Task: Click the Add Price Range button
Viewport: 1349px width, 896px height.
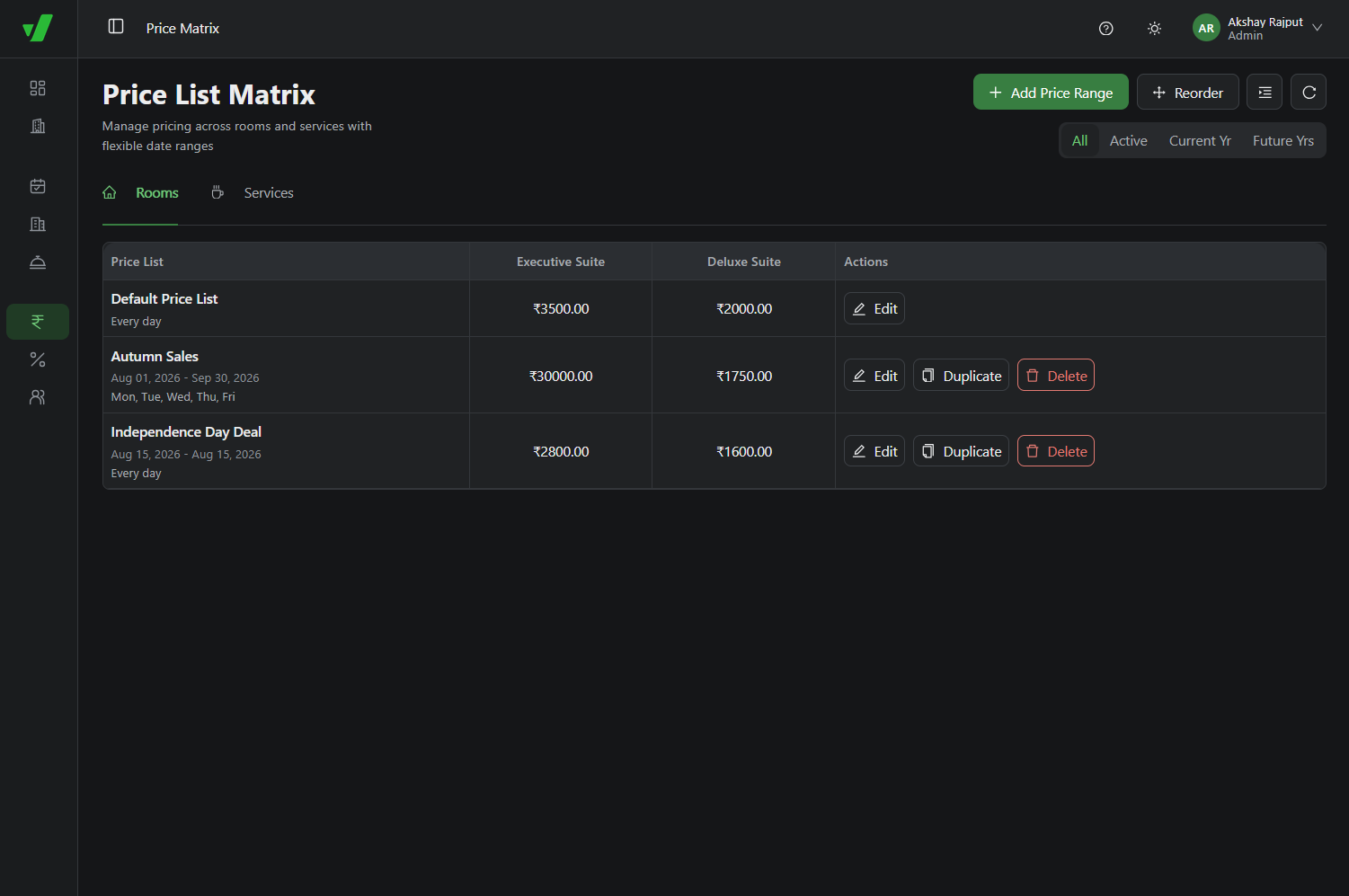Action: [x=1051, y=93]
